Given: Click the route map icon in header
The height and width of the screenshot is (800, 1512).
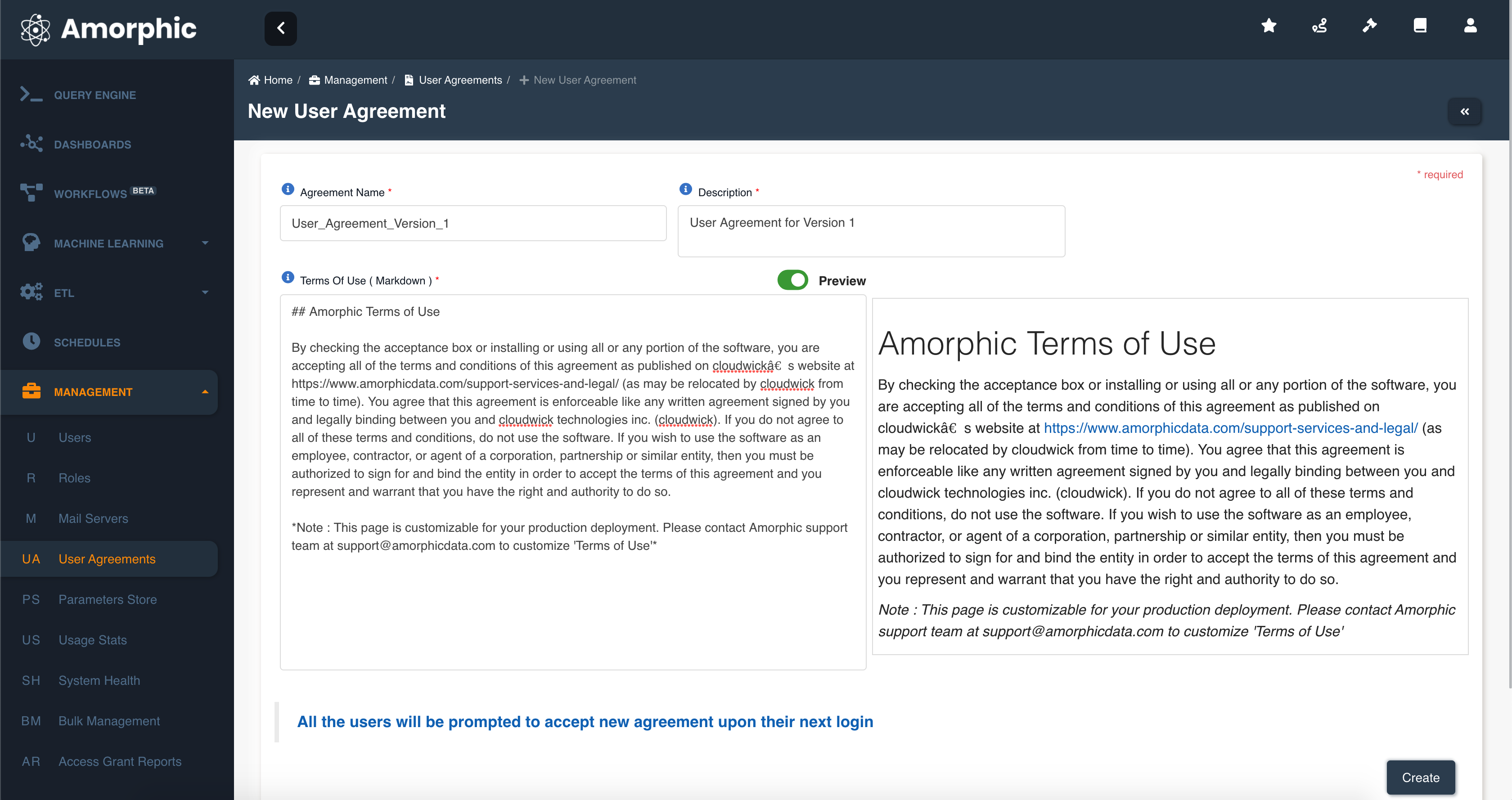Looking at the screenshot, I should click(1319, 26).
